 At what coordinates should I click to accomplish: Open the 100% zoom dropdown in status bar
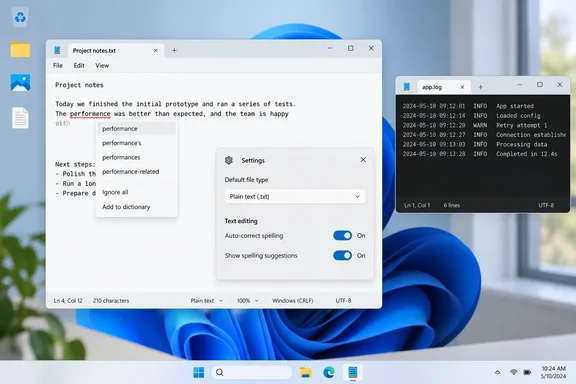248,301
